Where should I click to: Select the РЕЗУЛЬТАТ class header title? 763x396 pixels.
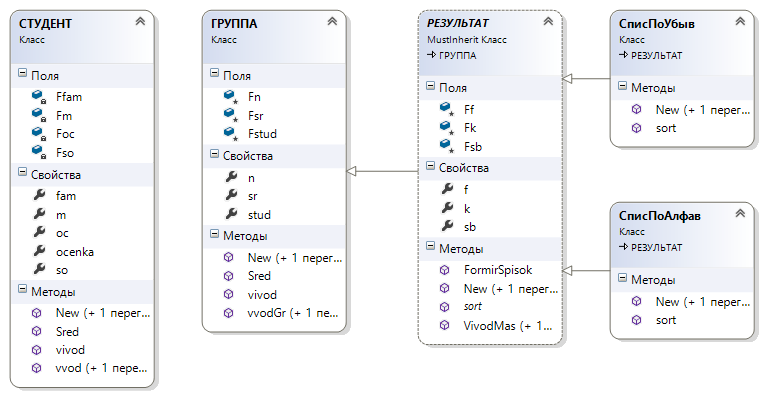click(458, 23)
